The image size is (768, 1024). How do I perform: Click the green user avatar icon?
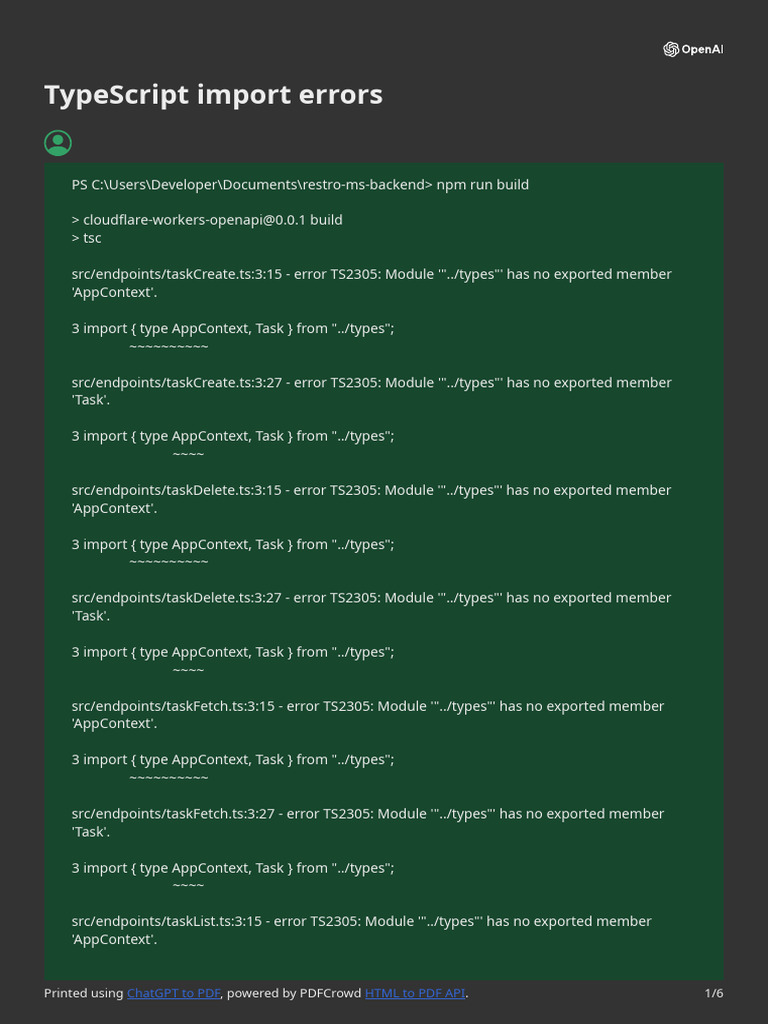pos(58,143)
